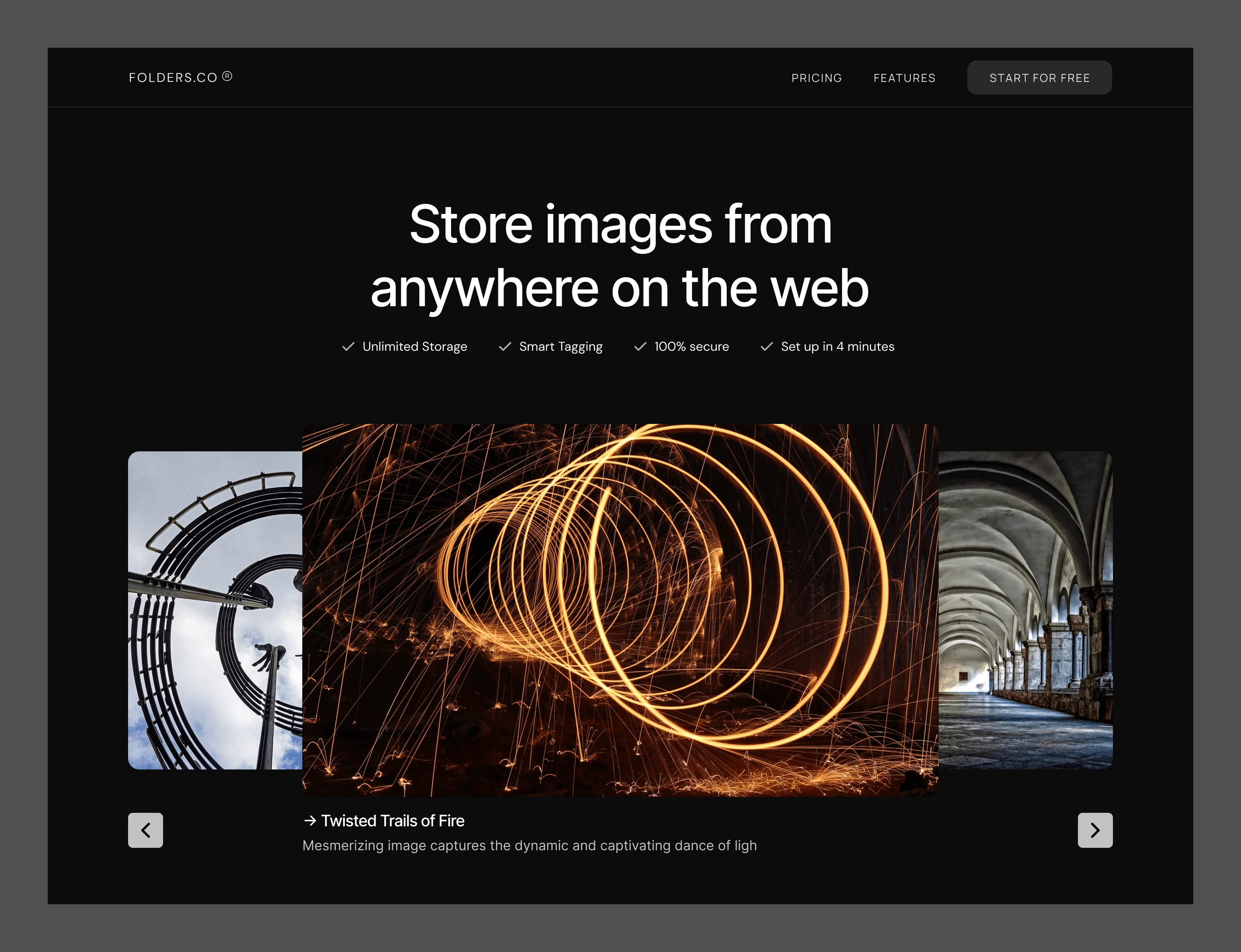
Task: Select the Unlimited Storage feature label
Action: click(414, 346)
